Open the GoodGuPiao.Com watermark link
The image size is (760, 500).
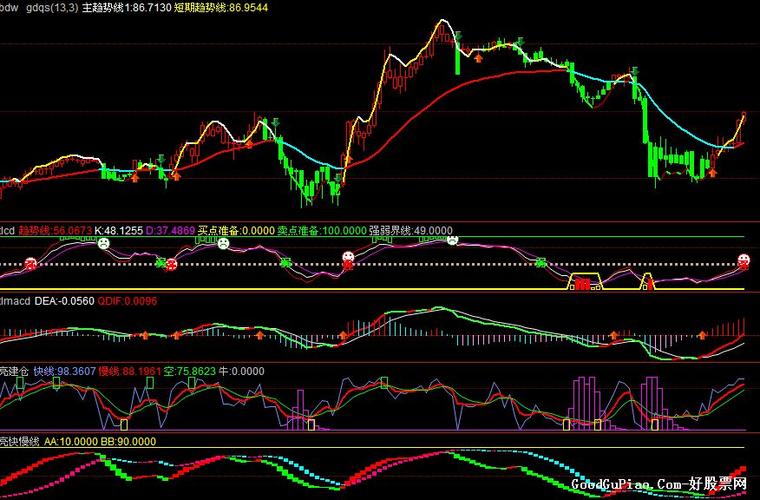tap(659, 484)
